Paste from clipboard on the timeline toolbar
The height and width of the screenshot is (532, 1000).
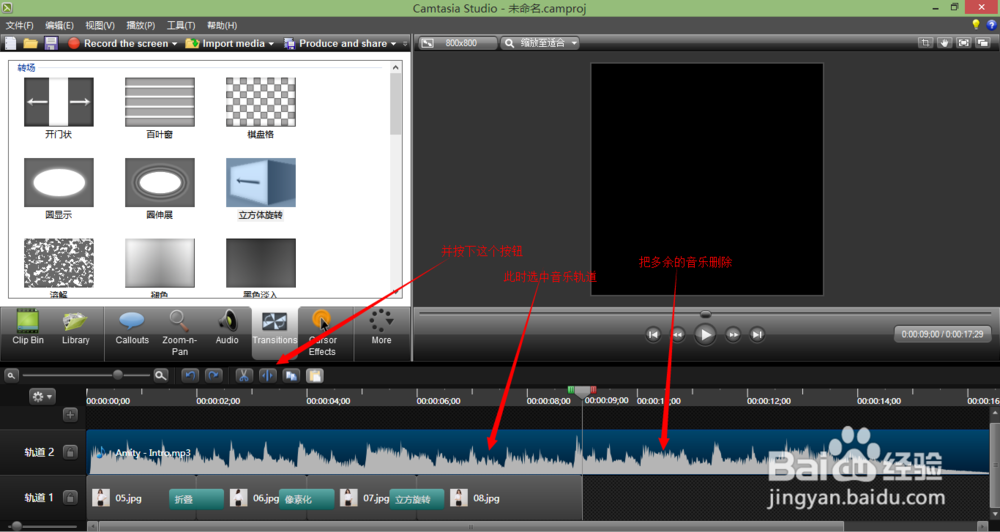315,376
